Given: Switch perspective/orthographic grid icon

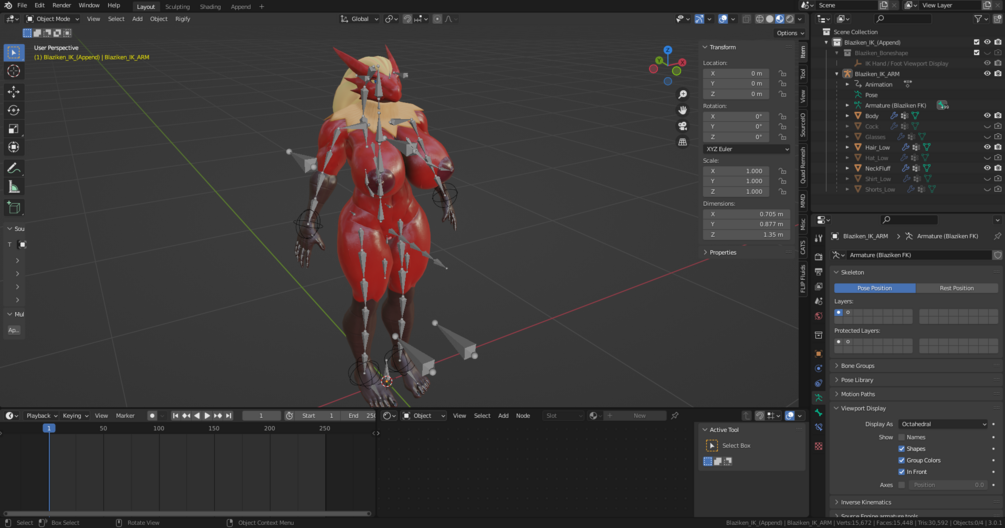Looking at the screenshot, I should 683,142.
